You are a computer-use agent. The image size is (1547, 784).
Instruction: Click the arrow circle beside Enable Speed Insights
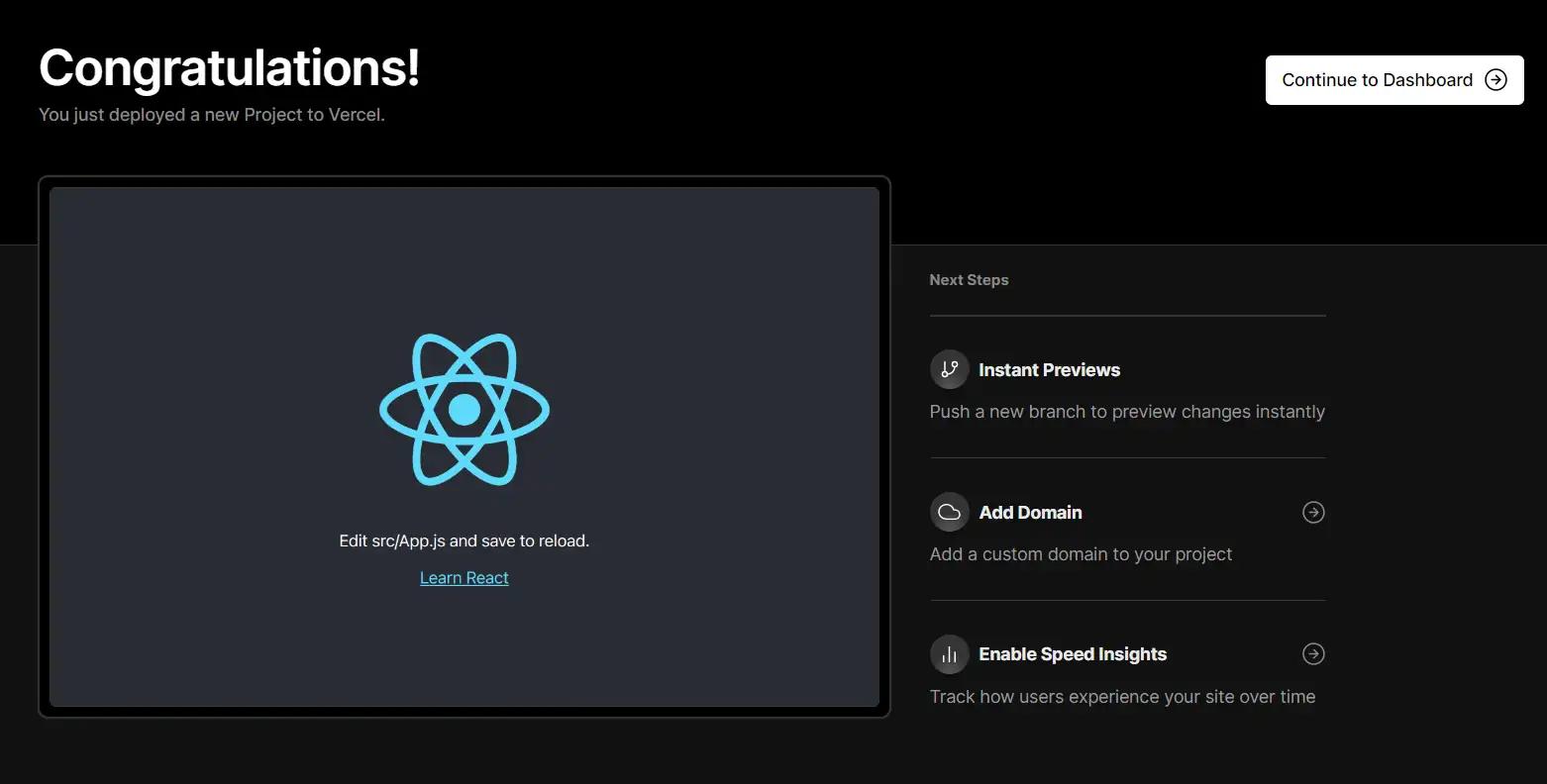(1313, 653)
